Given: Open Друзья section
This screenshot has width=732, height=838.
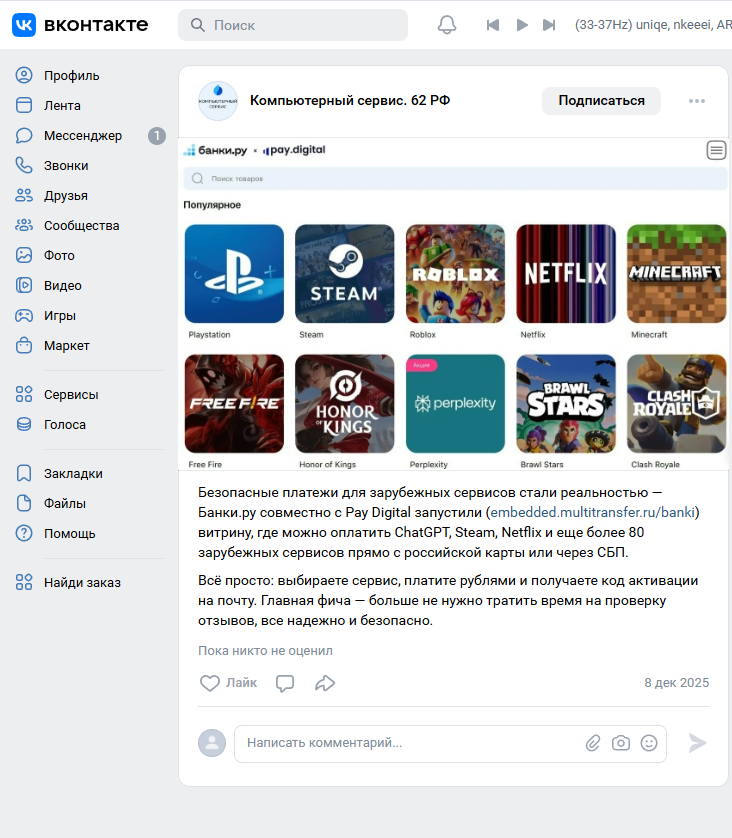Looking at the screenshot, I should (x=66, y=196).
